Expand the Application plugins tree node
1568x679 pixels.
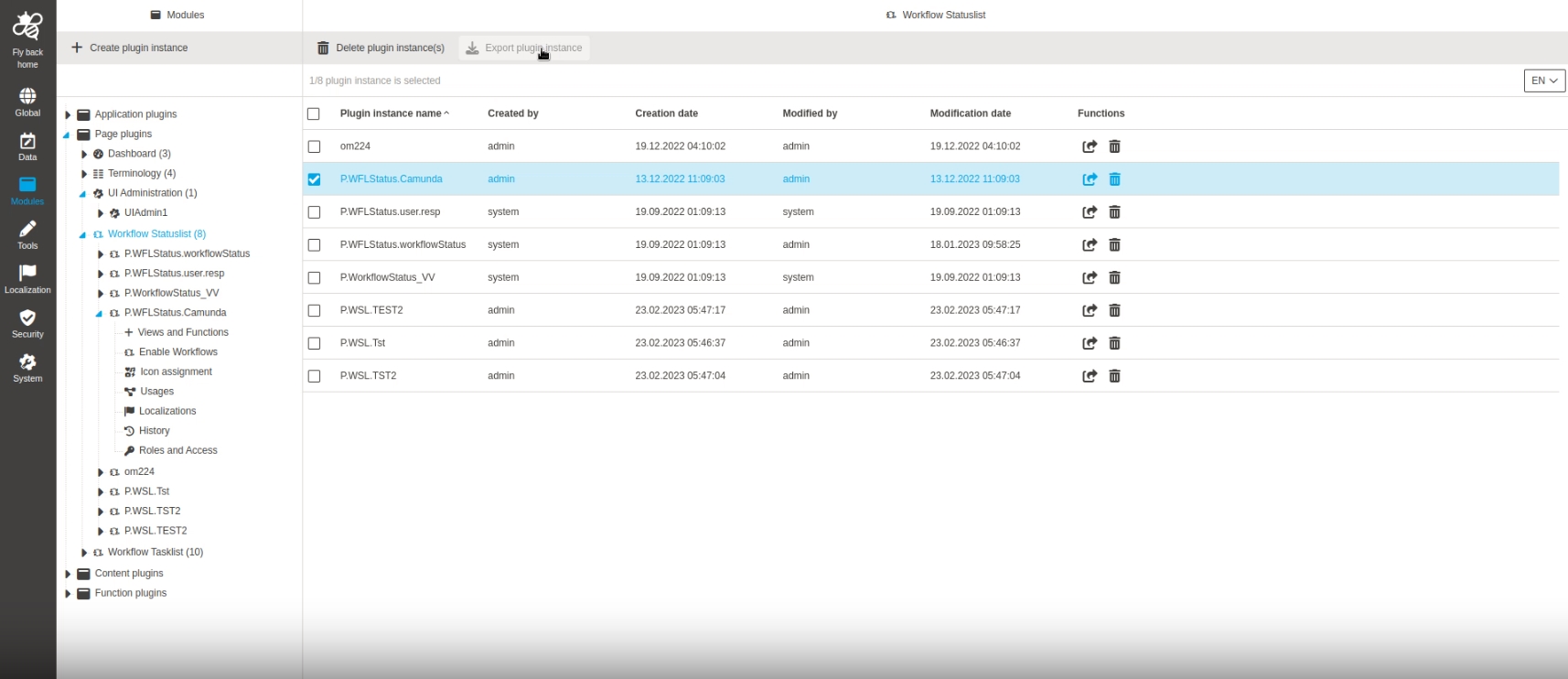(68, 114)
